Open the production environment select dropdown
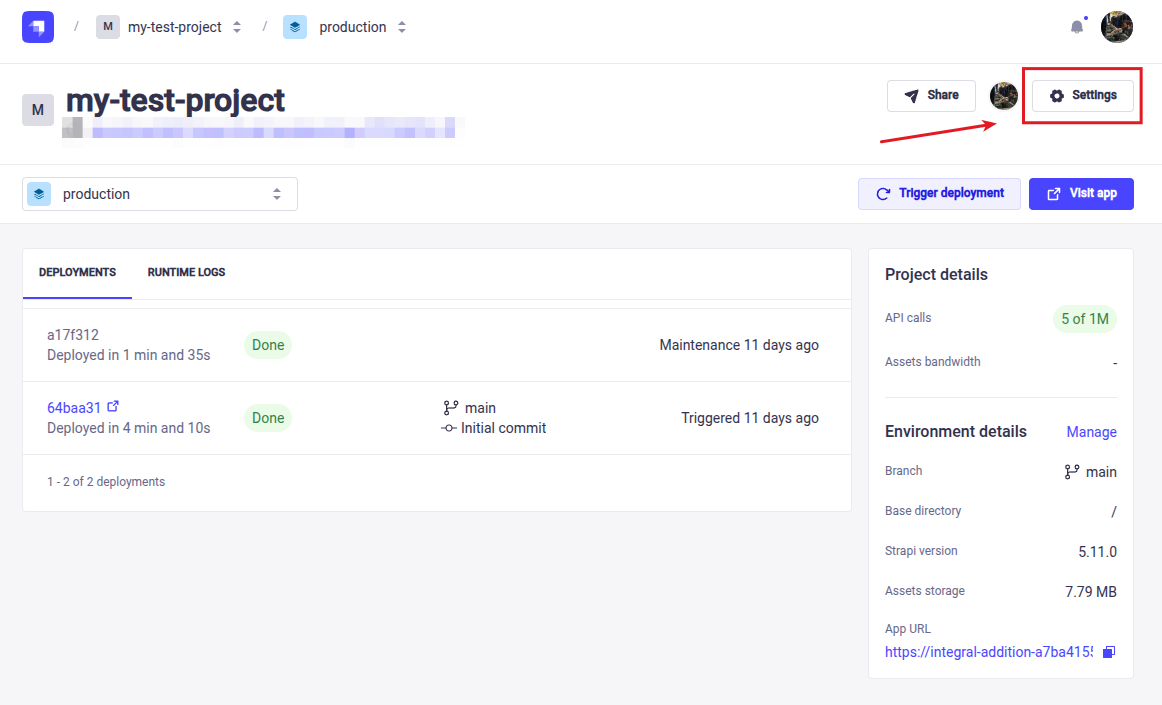Screen dimensions: 1162x705 160,194
